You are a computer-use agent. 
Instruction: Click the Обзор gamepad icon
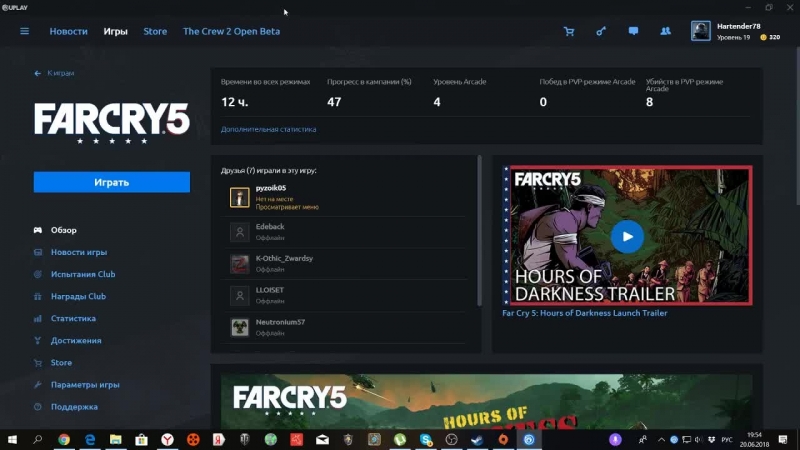pyautogui.click(x=38, y=230)
